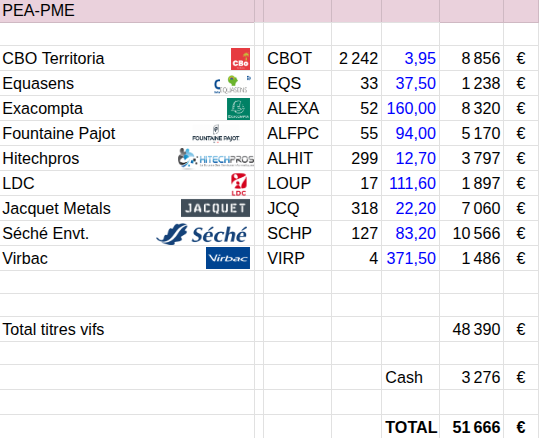Image resolution: width=539 pixels, height=438 pixels.
Task: Click ticker cell LOUP
Action: pyautogui.click(x=297, y=183)
